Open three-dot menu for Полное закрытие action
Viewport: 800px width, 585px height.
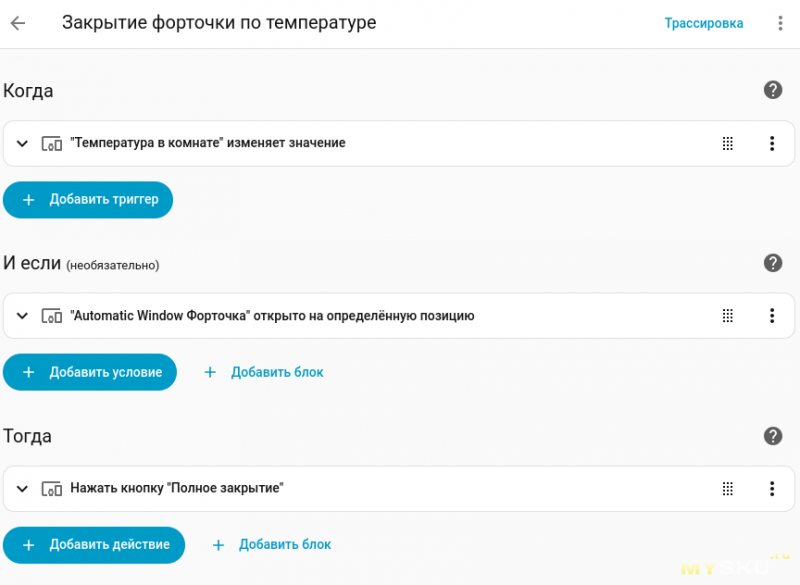772,489
